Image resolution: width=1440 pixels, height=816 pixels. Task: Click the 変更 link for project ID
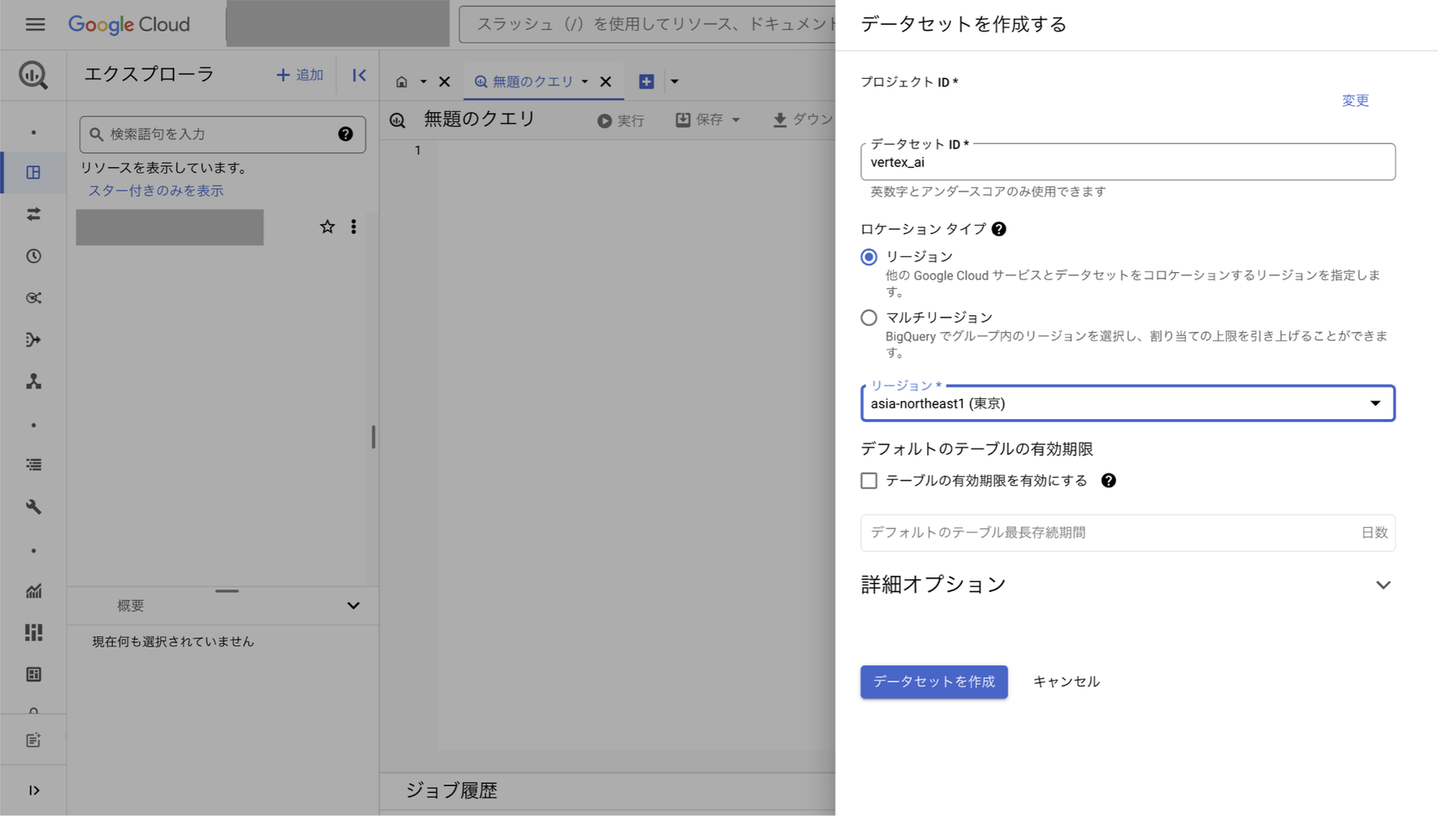pyautogui.click(x=1355, y=101)
